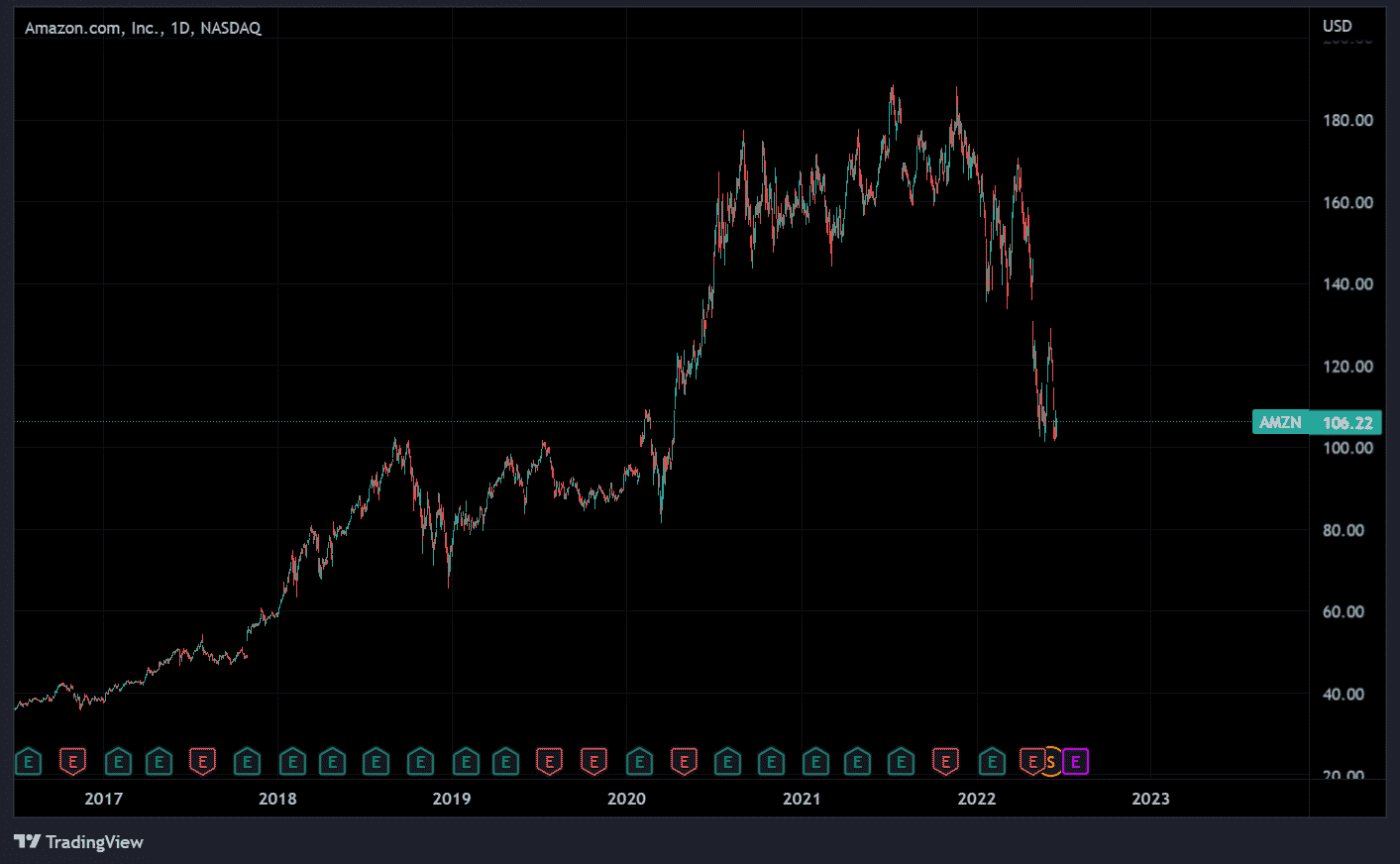Click the orange S stock split marker
This screenshot has height=864, width=1400.
point(1051,762)
